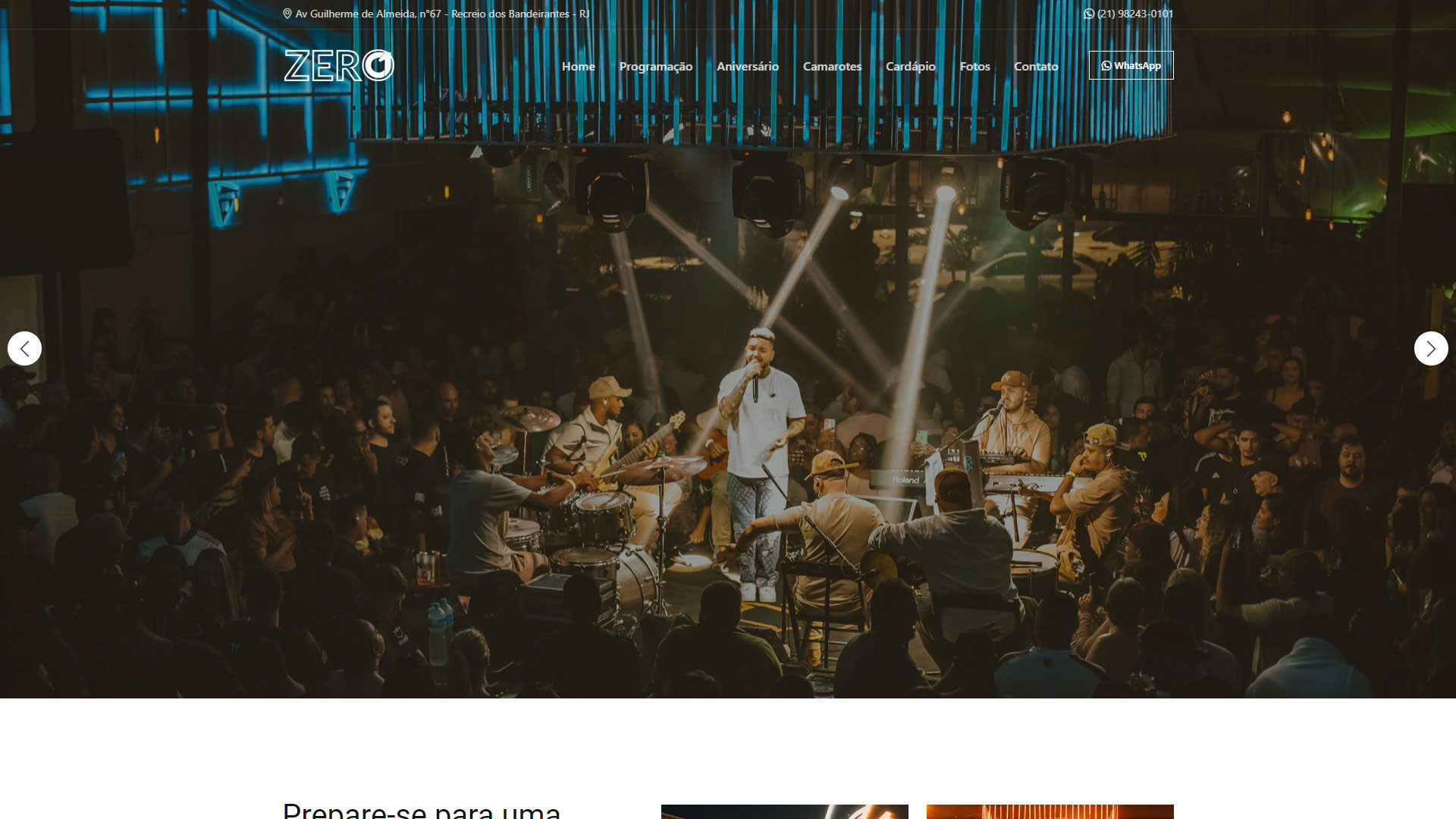Select the Contato menu item
The height and width of the screenshot is (819, 1456).
[1036, 67]
